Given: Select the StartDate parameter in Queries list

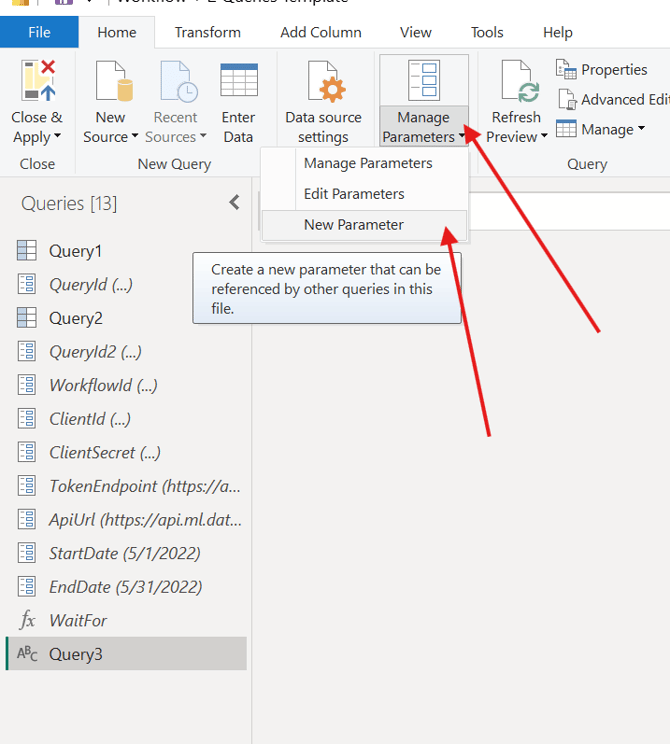Looking at the screenshot, I should (124, 553).
